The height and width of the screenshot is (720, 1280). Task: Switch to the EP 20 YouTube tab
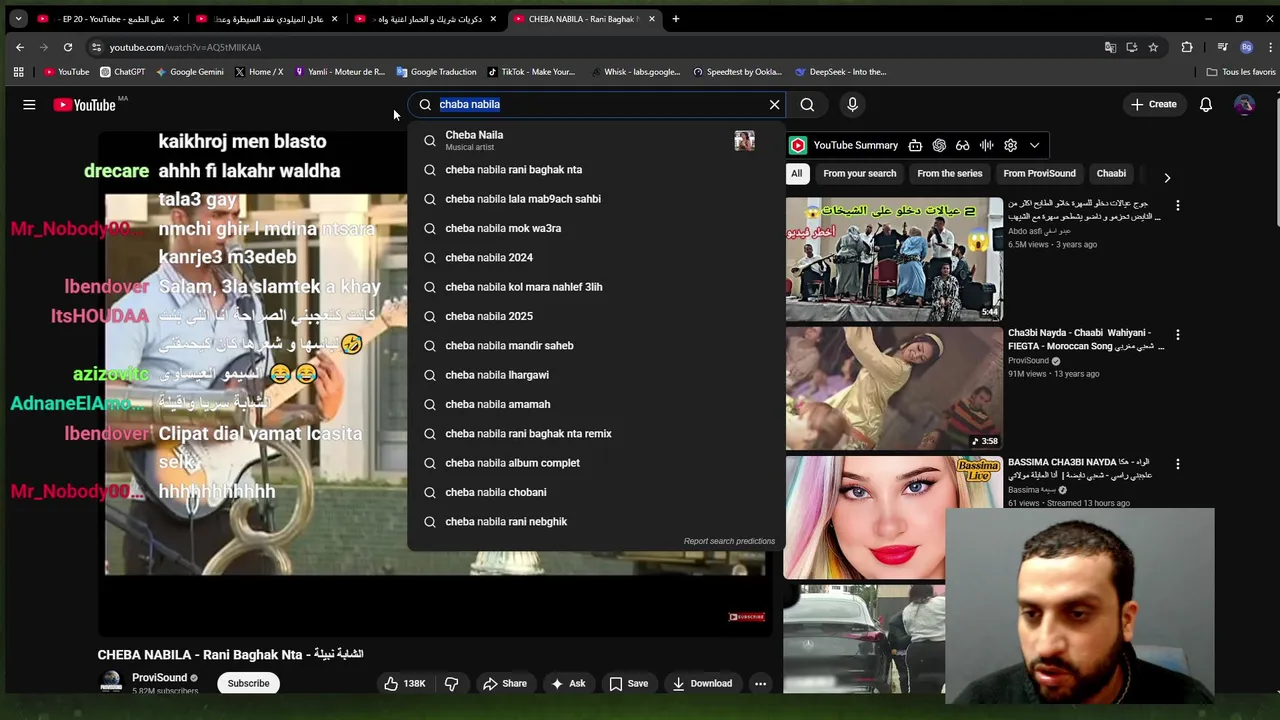108,18
